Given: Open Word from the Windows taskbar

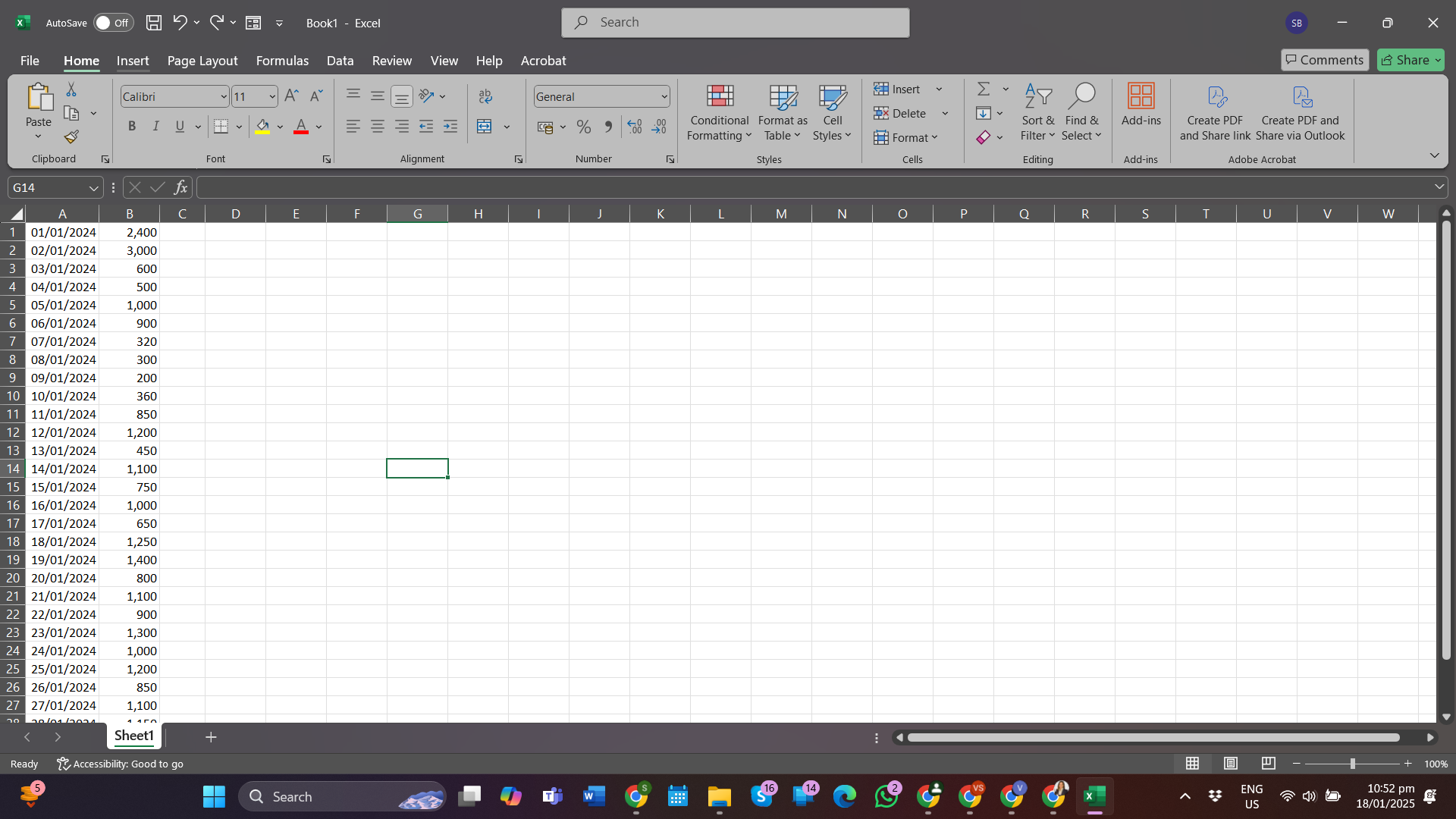Looking at the screenshot, I should [594, 796].
